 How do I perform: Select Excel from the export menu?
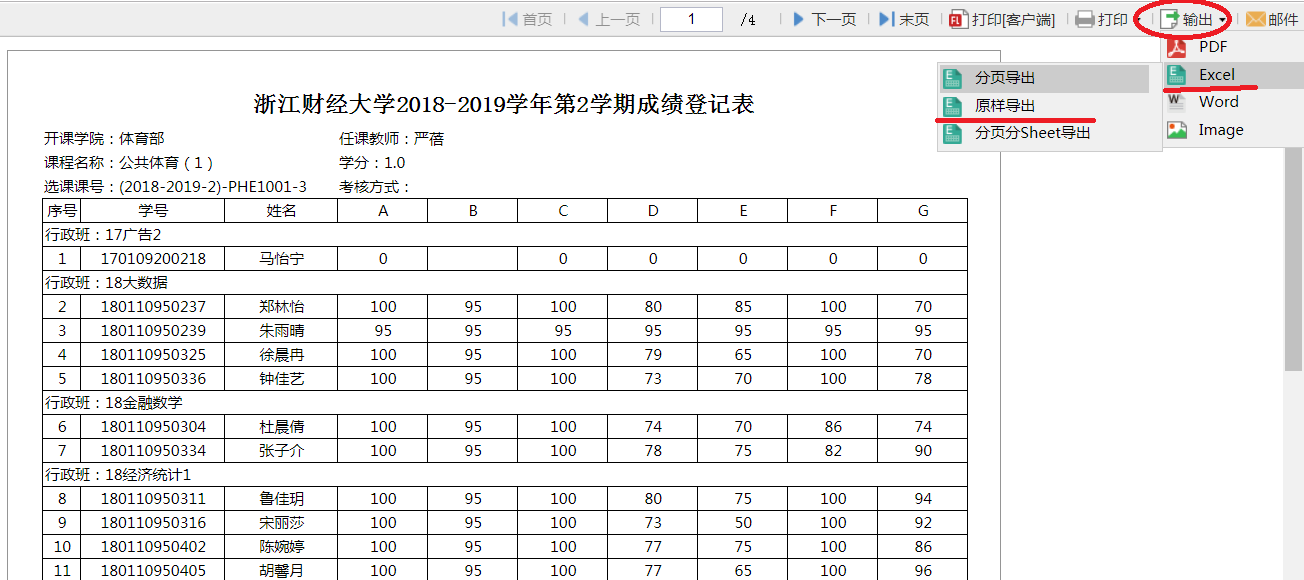[x=1216, y=74]
